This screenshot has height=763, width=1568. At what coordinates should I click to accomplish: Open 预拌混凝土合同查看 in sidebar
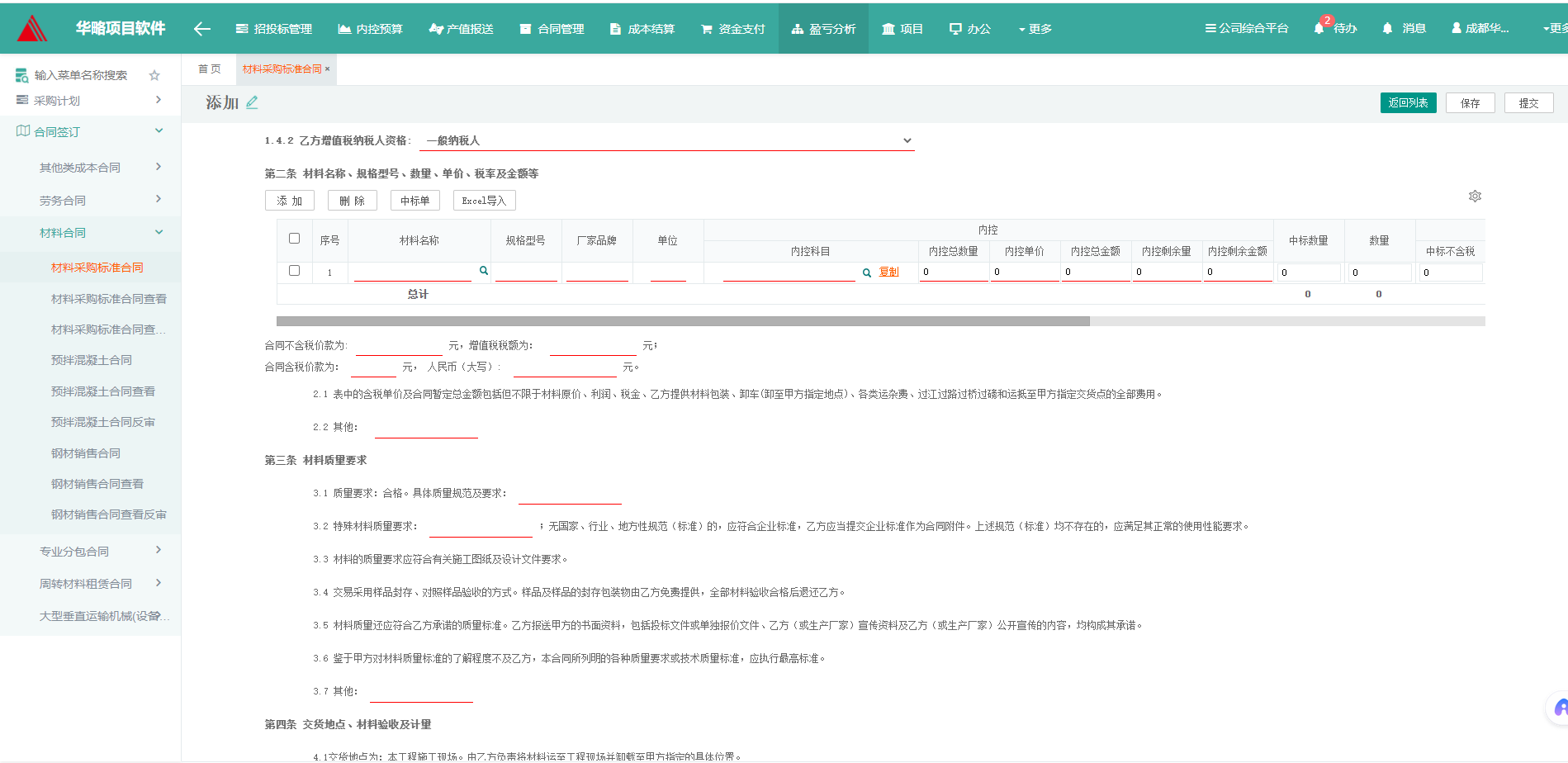tap(102, 391)
